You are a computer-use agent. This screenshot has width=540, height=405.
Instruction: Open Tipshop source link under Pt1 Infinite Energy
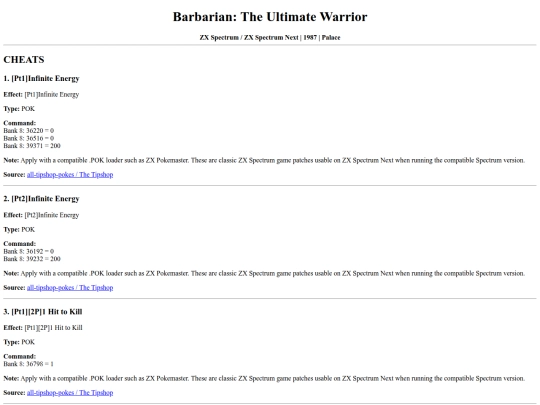pyautogui.click(x=70, y=175)
